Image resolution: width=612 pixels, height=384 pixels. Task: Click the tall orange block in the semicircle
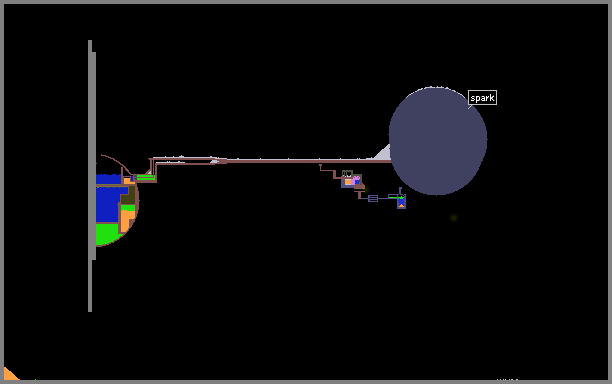pos(127,220)
